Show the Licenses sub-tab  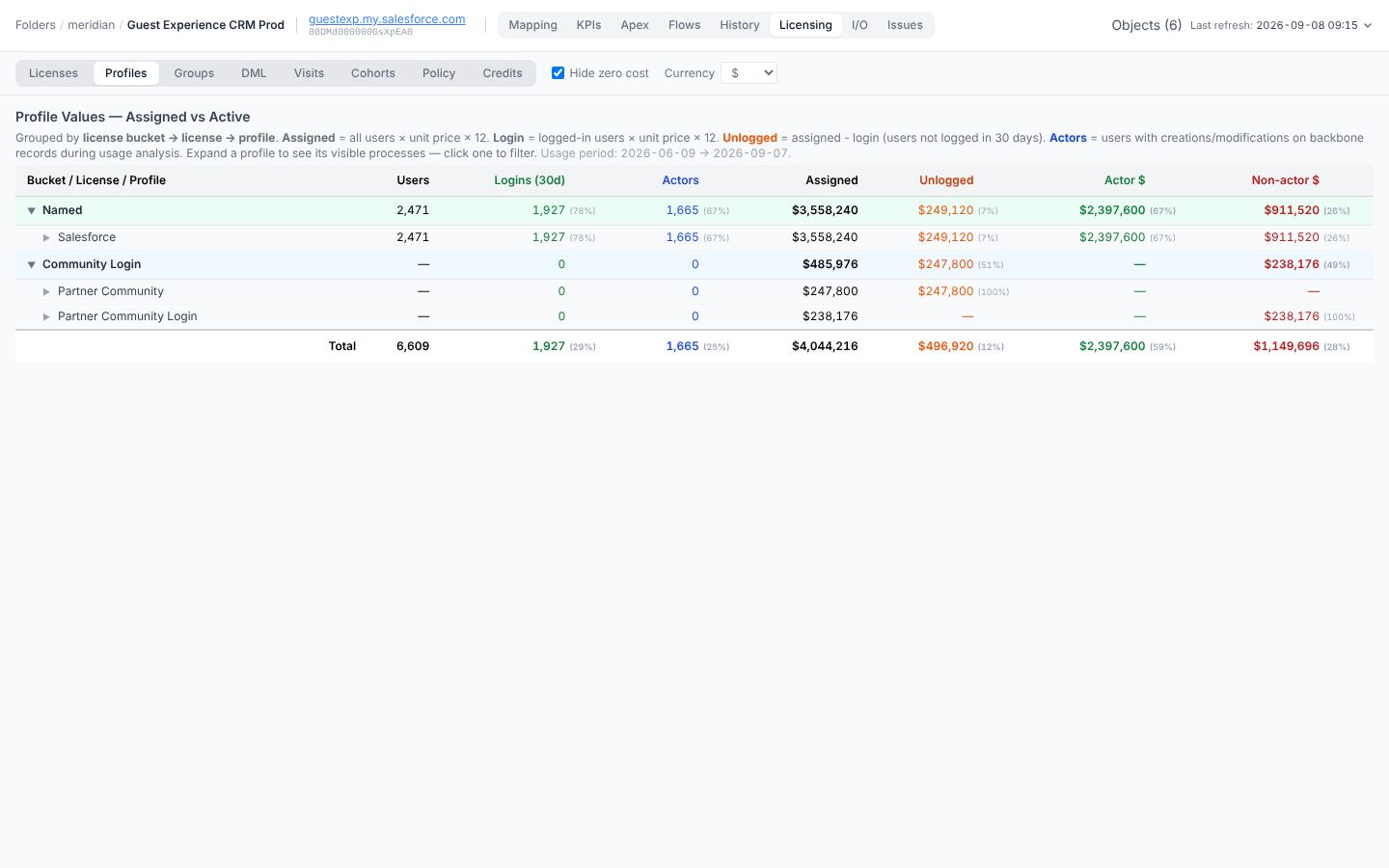coord(53,73)
